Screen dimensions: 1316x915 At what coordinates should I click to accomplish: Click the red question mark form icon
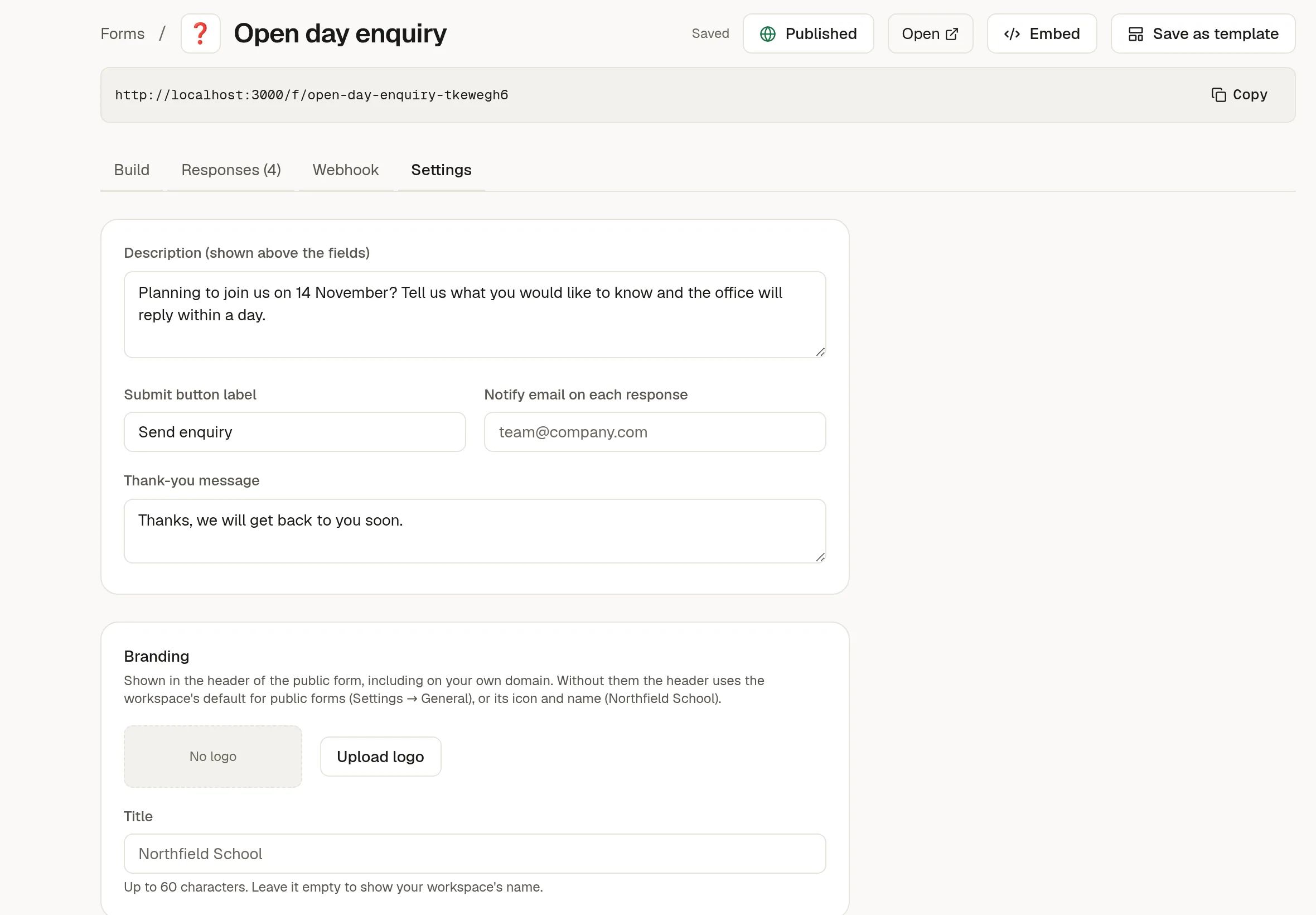[x=200, y=33]
